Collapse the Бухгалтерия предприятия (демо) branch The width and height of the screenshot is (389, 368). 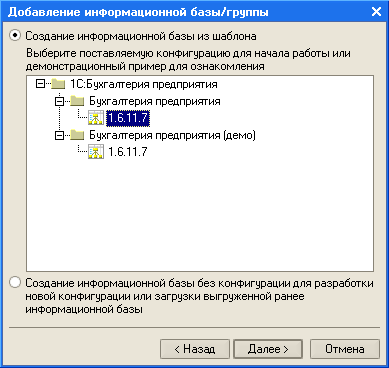pyautogui.click(x=59, y=135)
